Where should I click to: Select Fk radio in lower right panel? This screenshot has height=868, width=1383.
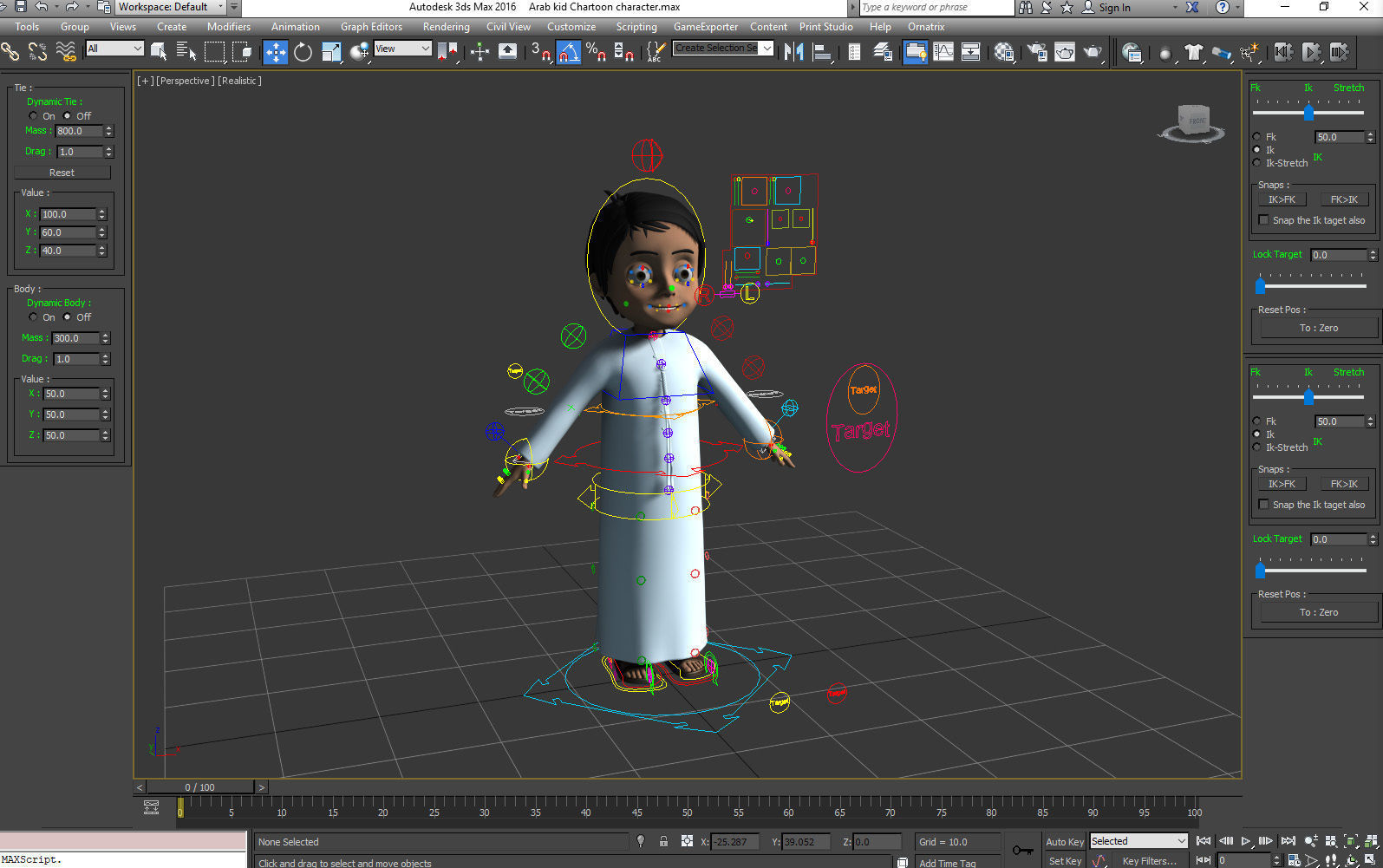click(x=1257, y=421)
